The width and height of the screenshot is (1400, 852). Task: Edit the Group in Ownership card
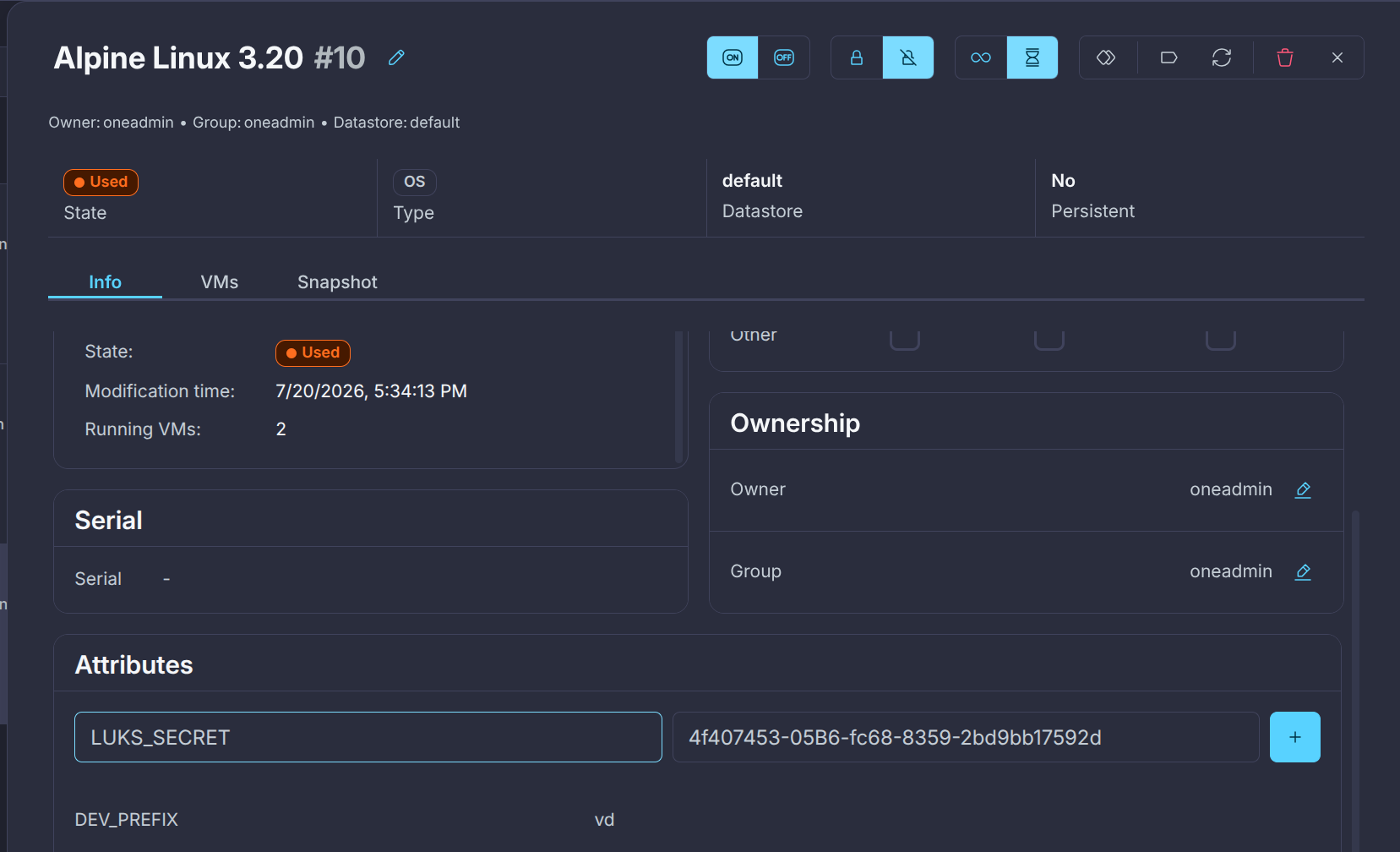tap(1303, 572)
